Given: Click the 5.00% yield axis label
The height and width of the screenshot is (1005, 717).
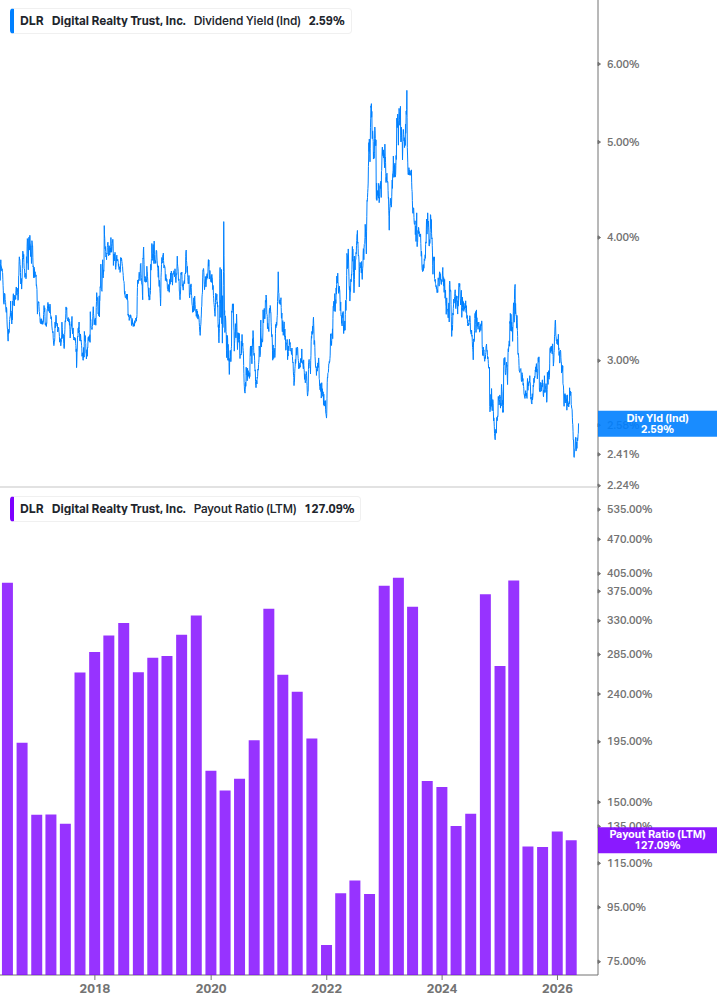Looking at the screenshot, I should (x=623, y=142).
